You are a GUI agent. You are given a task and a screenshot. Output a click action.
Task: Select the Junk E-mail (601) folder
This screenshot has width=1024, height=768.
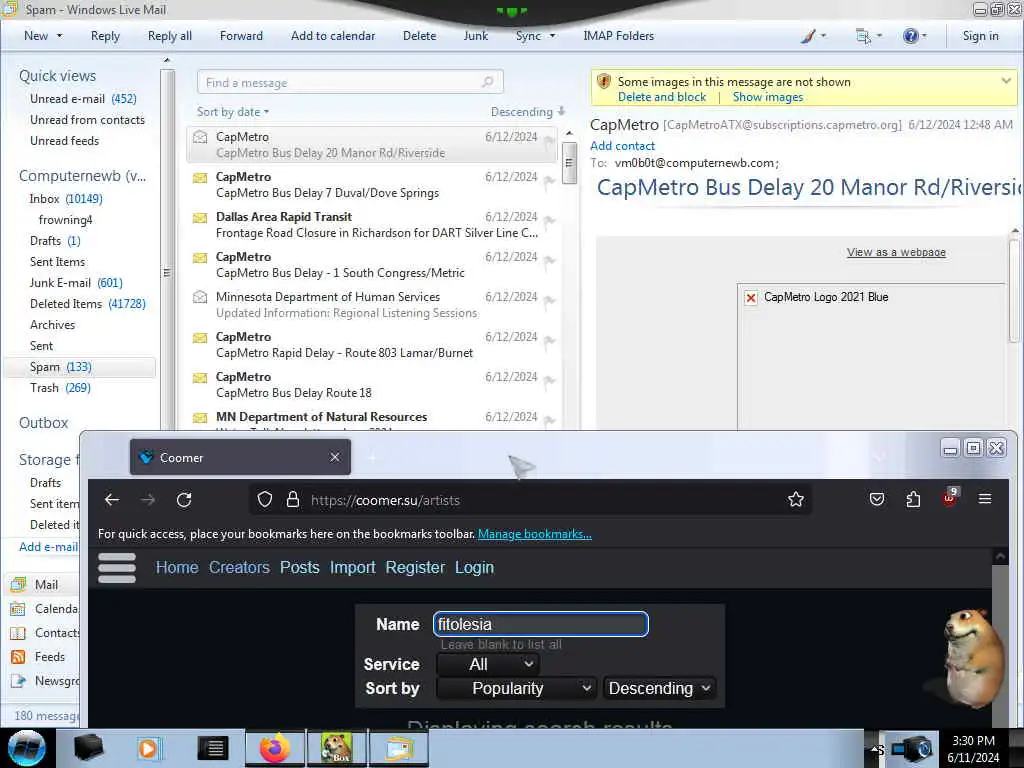pos(76,283)
